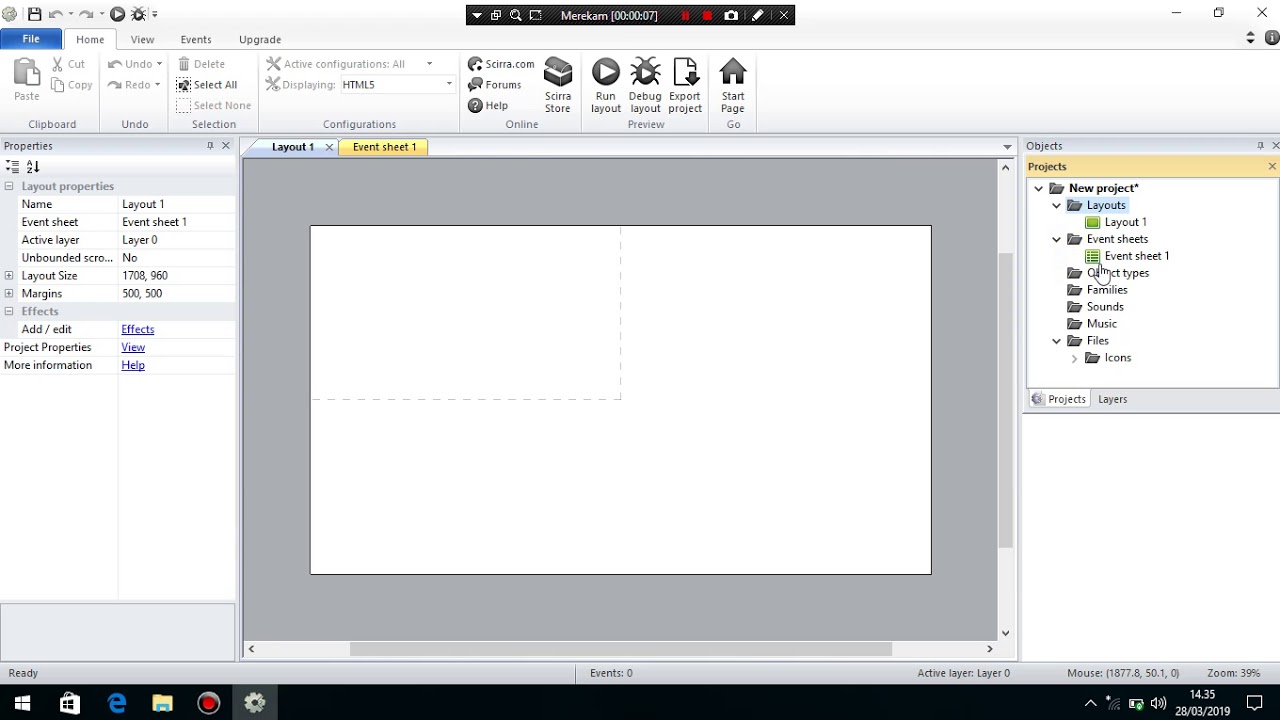Click the More information Help link
Screen dimensions: 1280x720
click(133, 365)
